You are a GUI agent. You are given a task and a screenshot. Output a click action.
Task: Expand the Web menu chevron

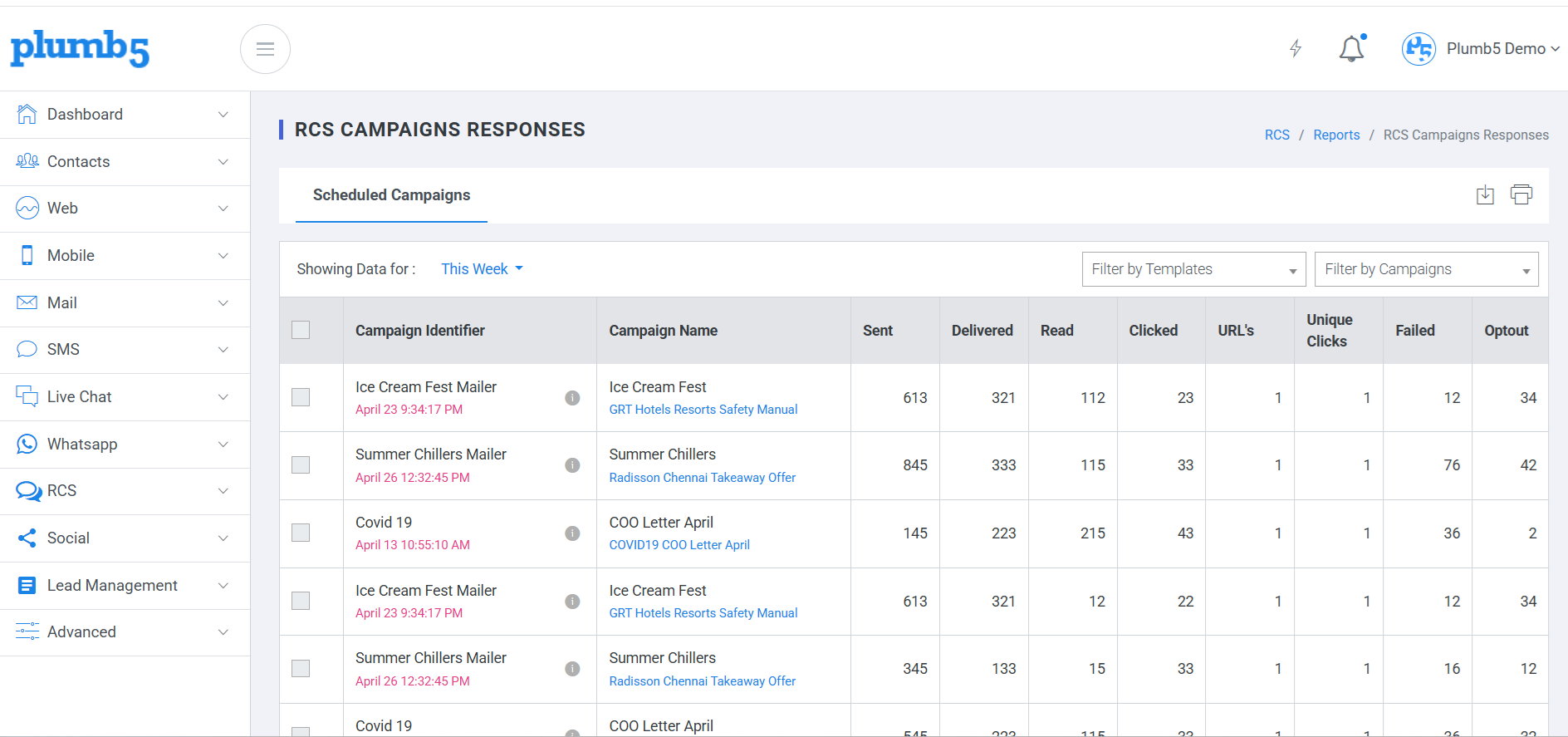coord(223,209)
